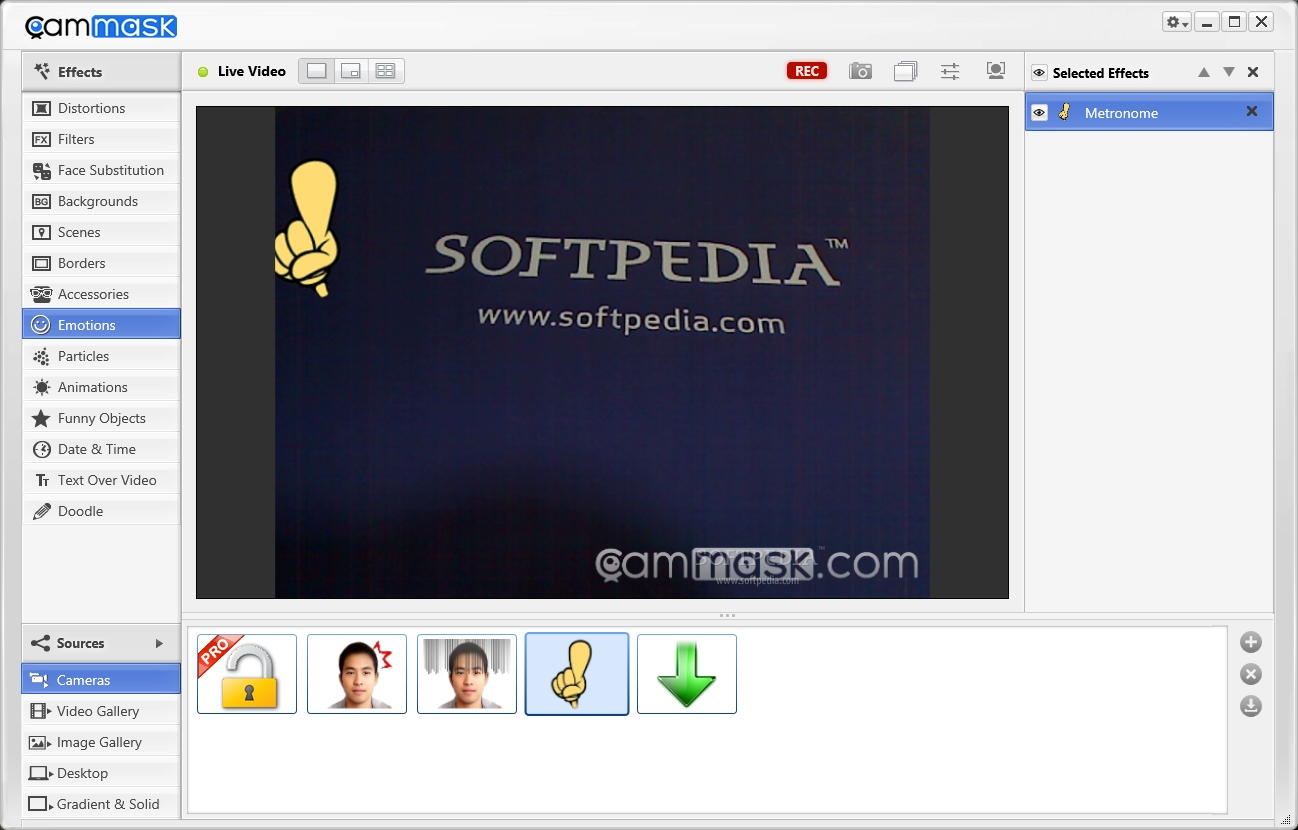This screenshot has width=1298, height=830.
Task: Click the face tracking icon in toolbar
Action: pos(995,71)
